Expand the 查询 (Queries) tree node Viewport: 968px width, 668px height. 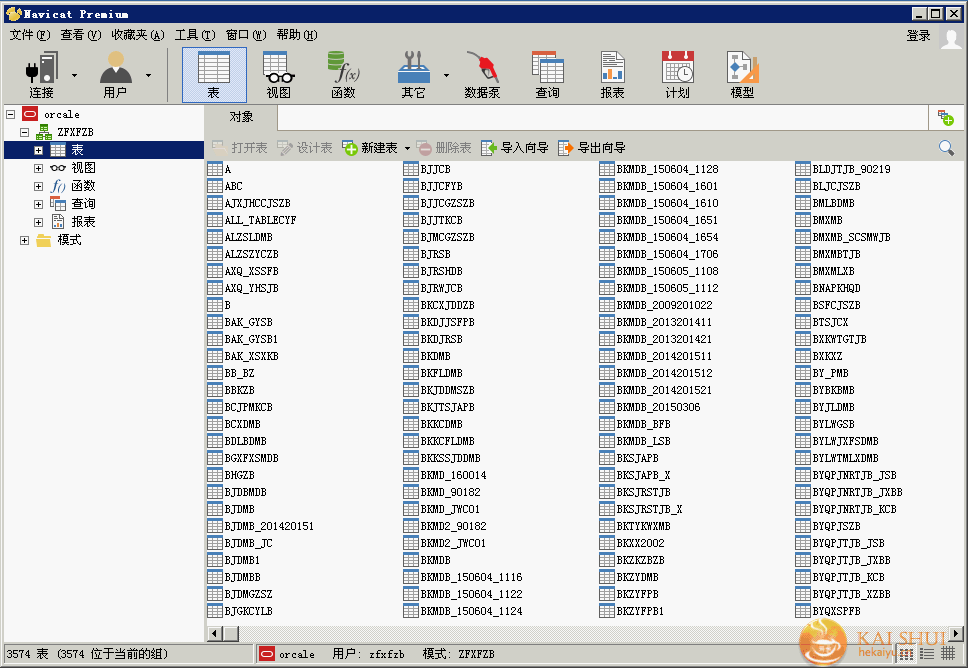click(38, 204)
